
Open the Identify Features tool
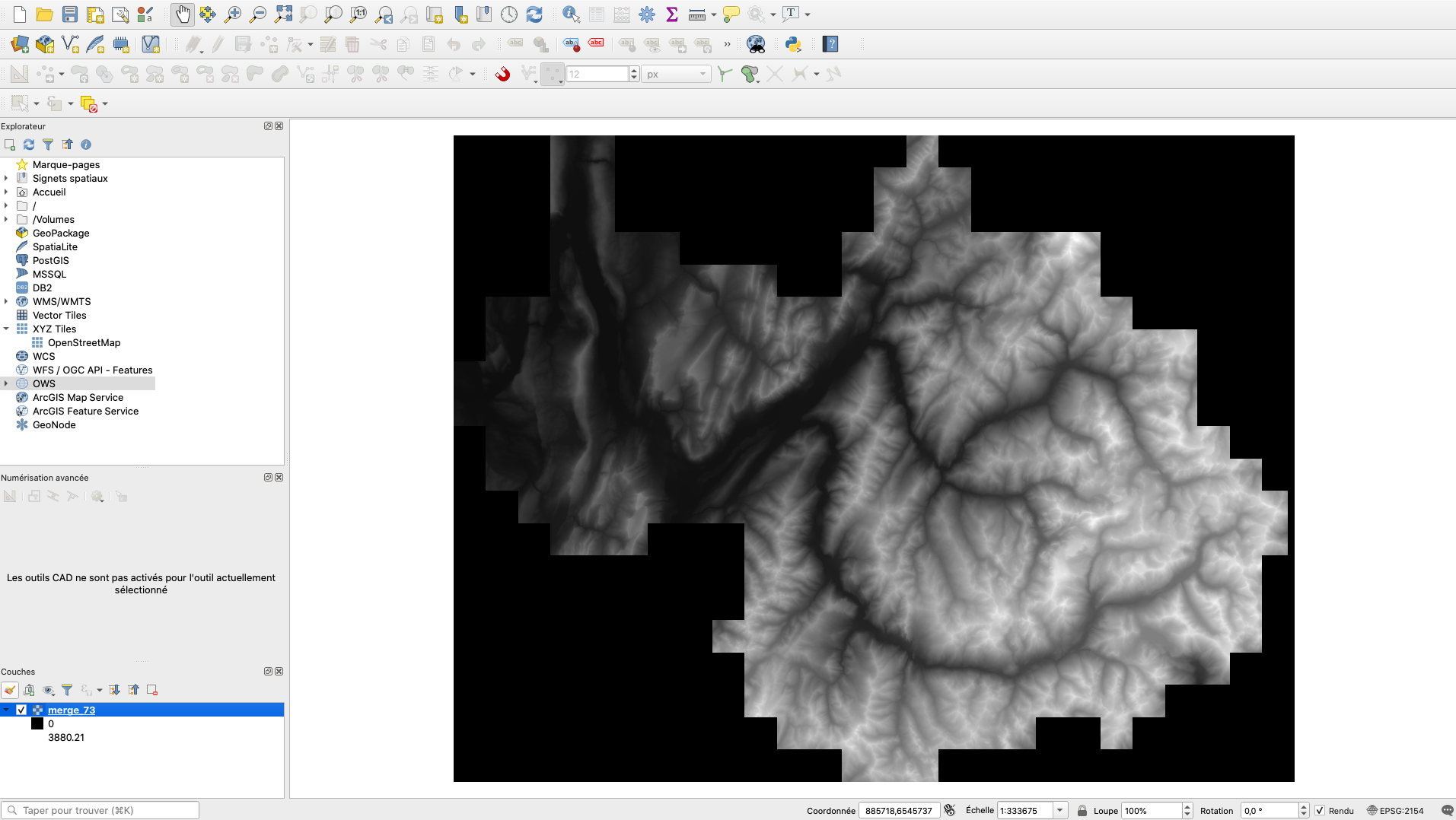(x=571, y=14)
